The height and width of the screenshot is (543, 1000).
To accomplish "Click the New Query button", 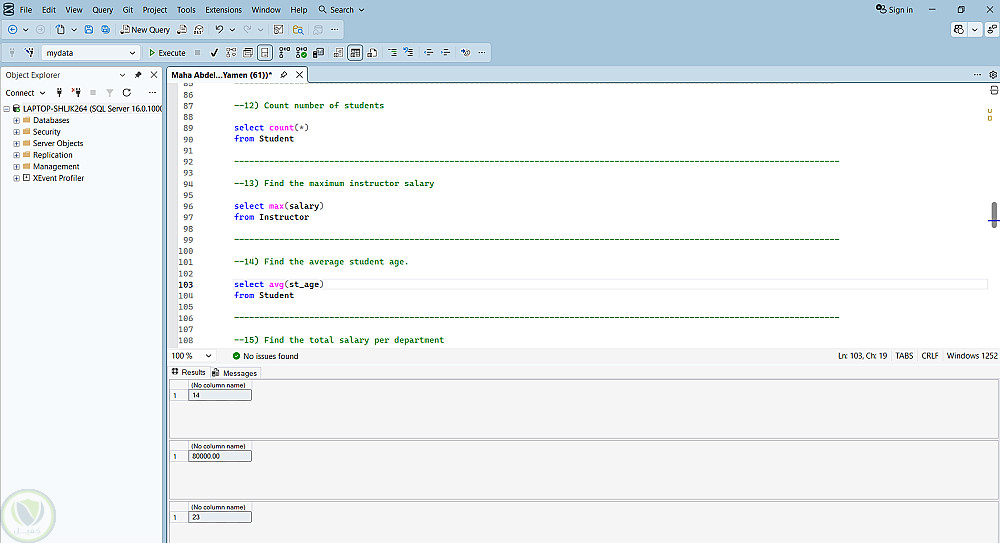I will tap(145, 30).
